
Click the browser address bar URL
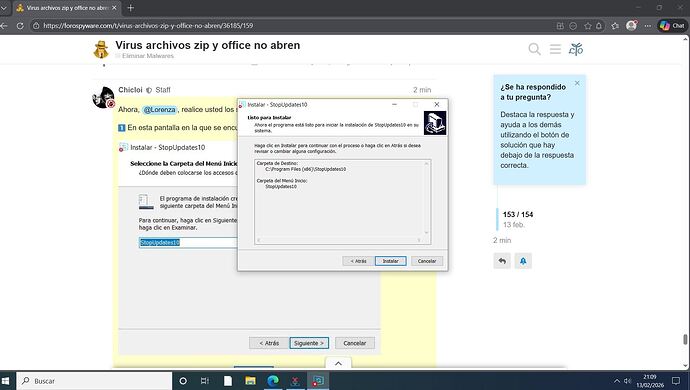[148, 26]
